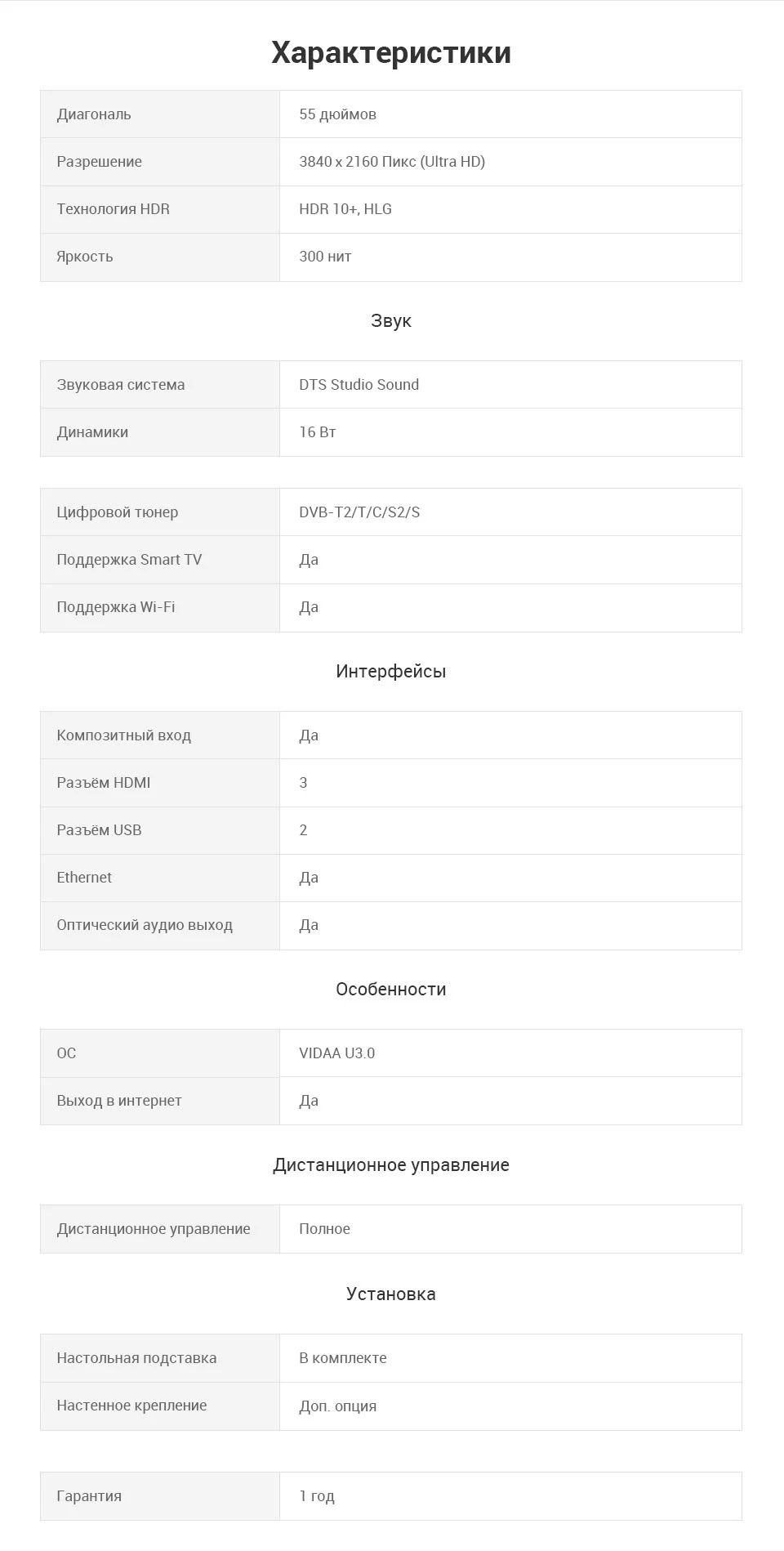Click the Звук section heading

point(391,321)
